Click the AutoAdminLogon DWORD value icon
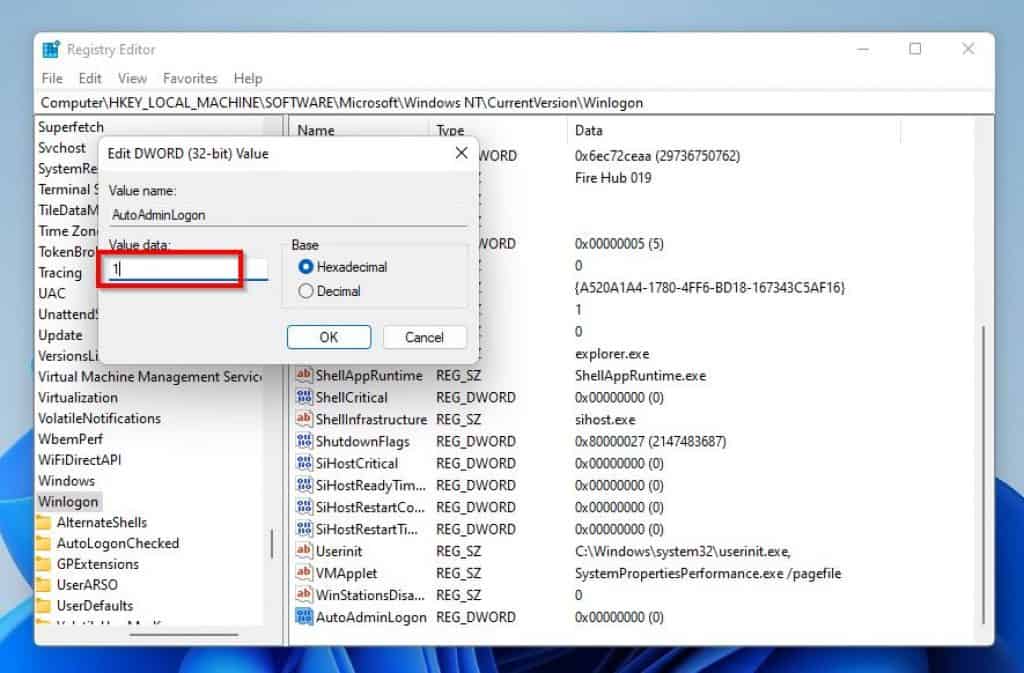 304,616
